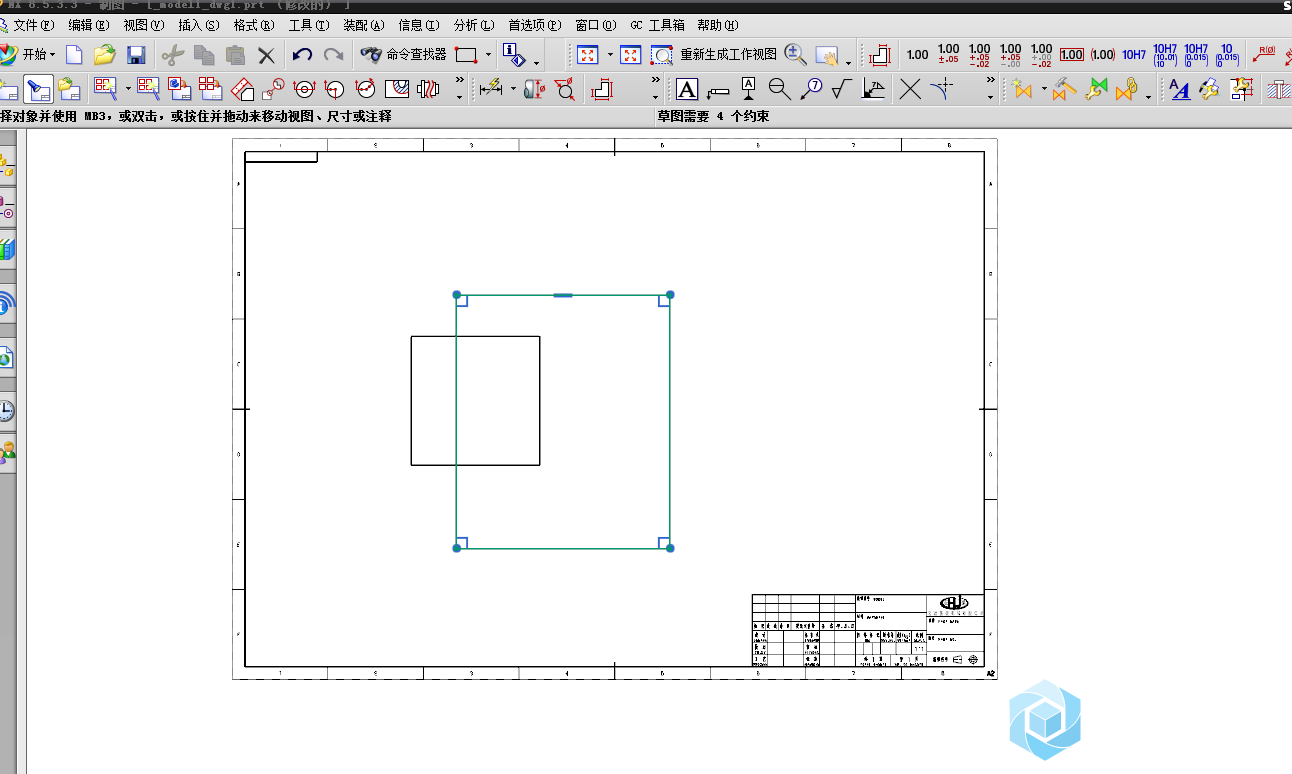Click the top-right sketch rectangle corner point
The width and height of the screenshot is (1292, 774).
670,295
